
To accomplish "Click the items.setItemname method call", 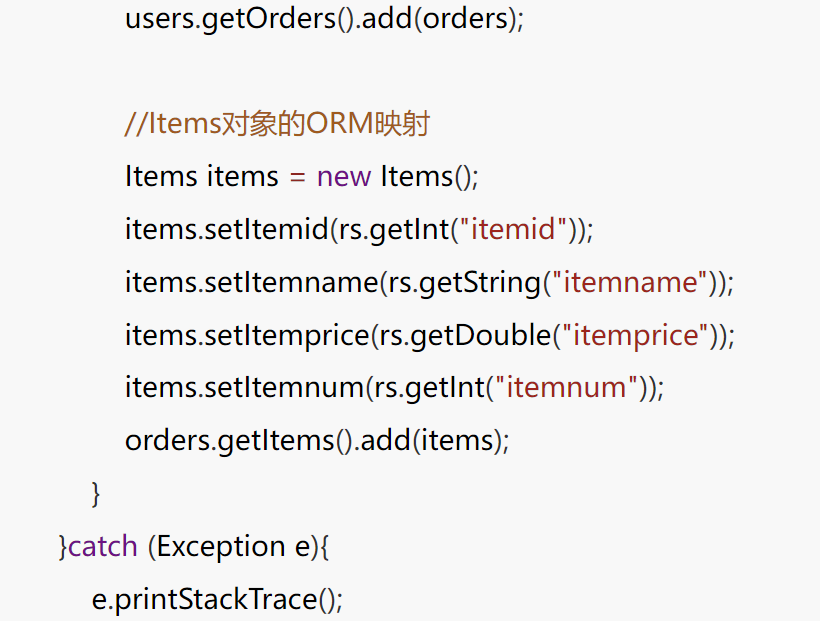I will (251, 283).
